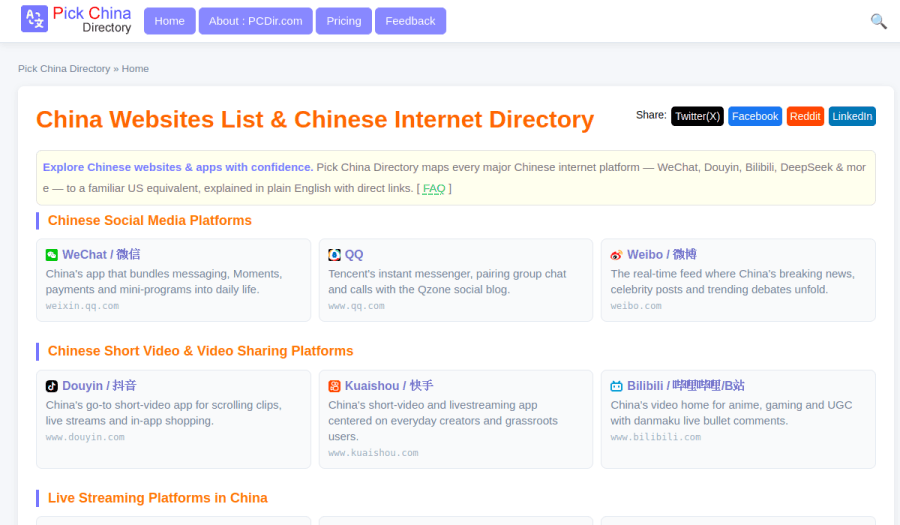The image size is (900, 525).
Task: Click 'Explore Chinese websites & apps with confidence.'
Action: click(178, 168)
